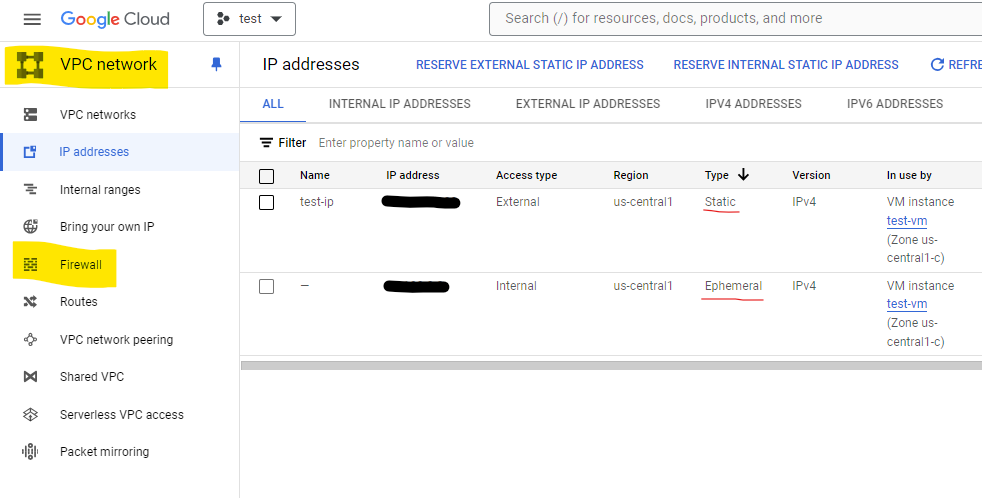Image resolution: width=982 pixels, height=498 pixels.
Task: Open Internal ranges in the sidebar
Action: click(100, 190)
